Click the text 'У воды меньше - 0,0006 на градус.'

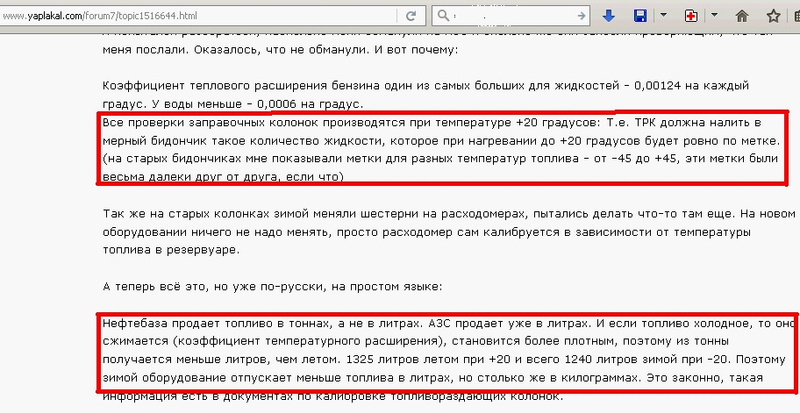click(x=258, y=104)
